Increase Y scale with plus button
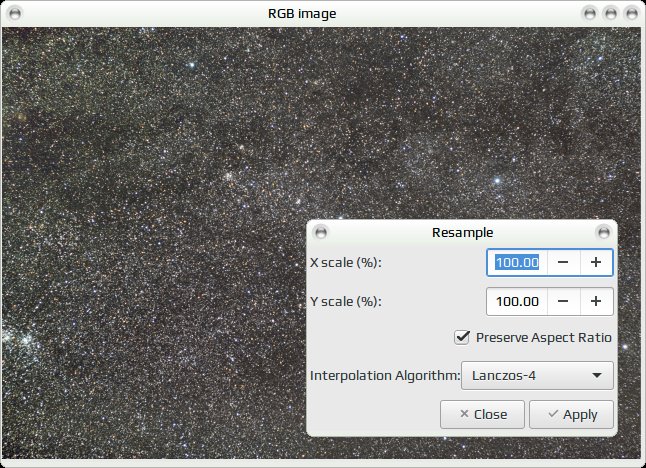Viewport: 646px width, 468px height. 596,302
